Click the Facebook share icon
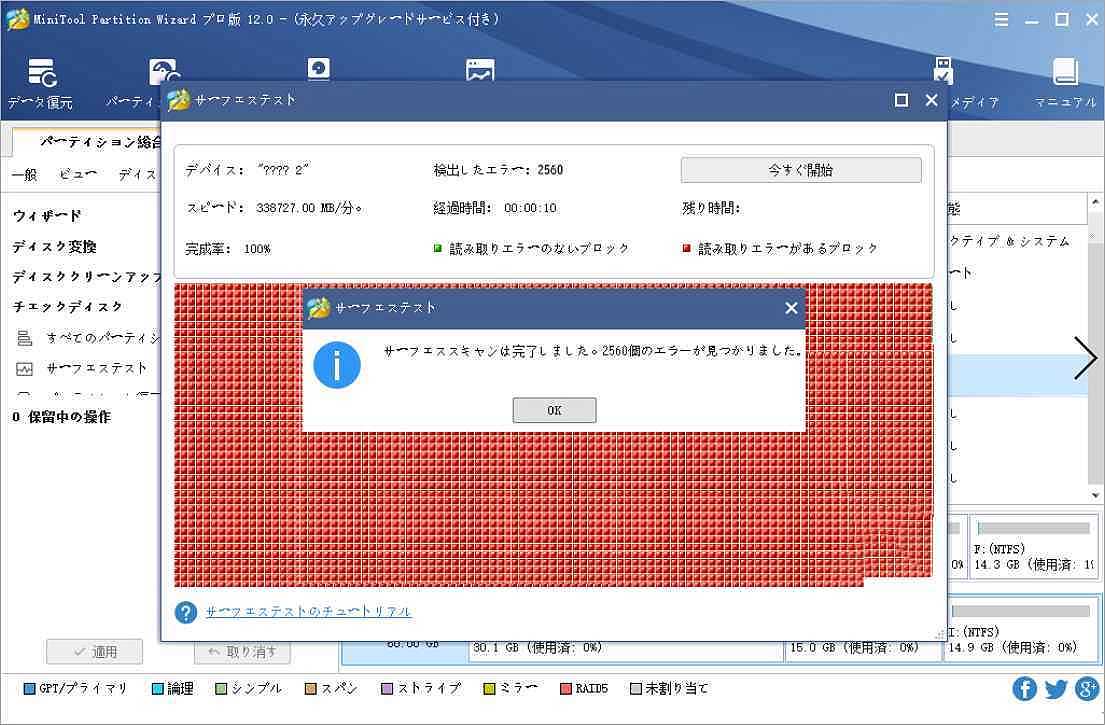The height and width of the screenshot is (725, 1105). pos(1024,688)
